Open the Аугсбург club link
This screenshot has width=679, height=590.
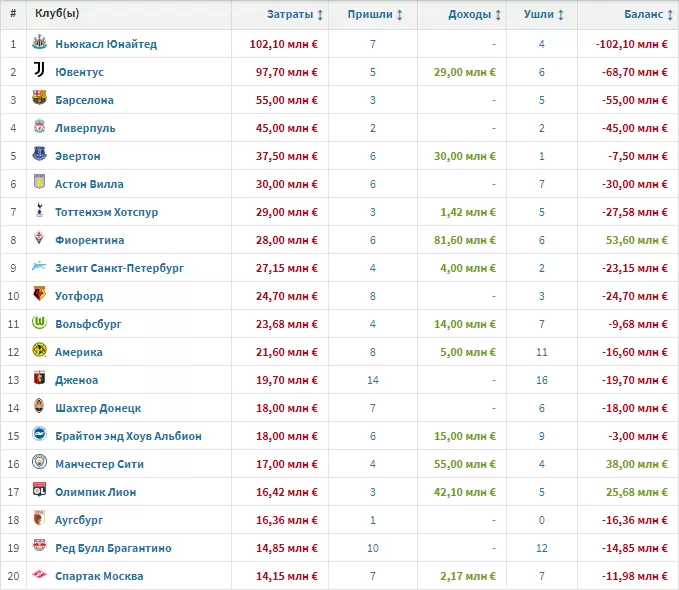click(x=79, y=520)
